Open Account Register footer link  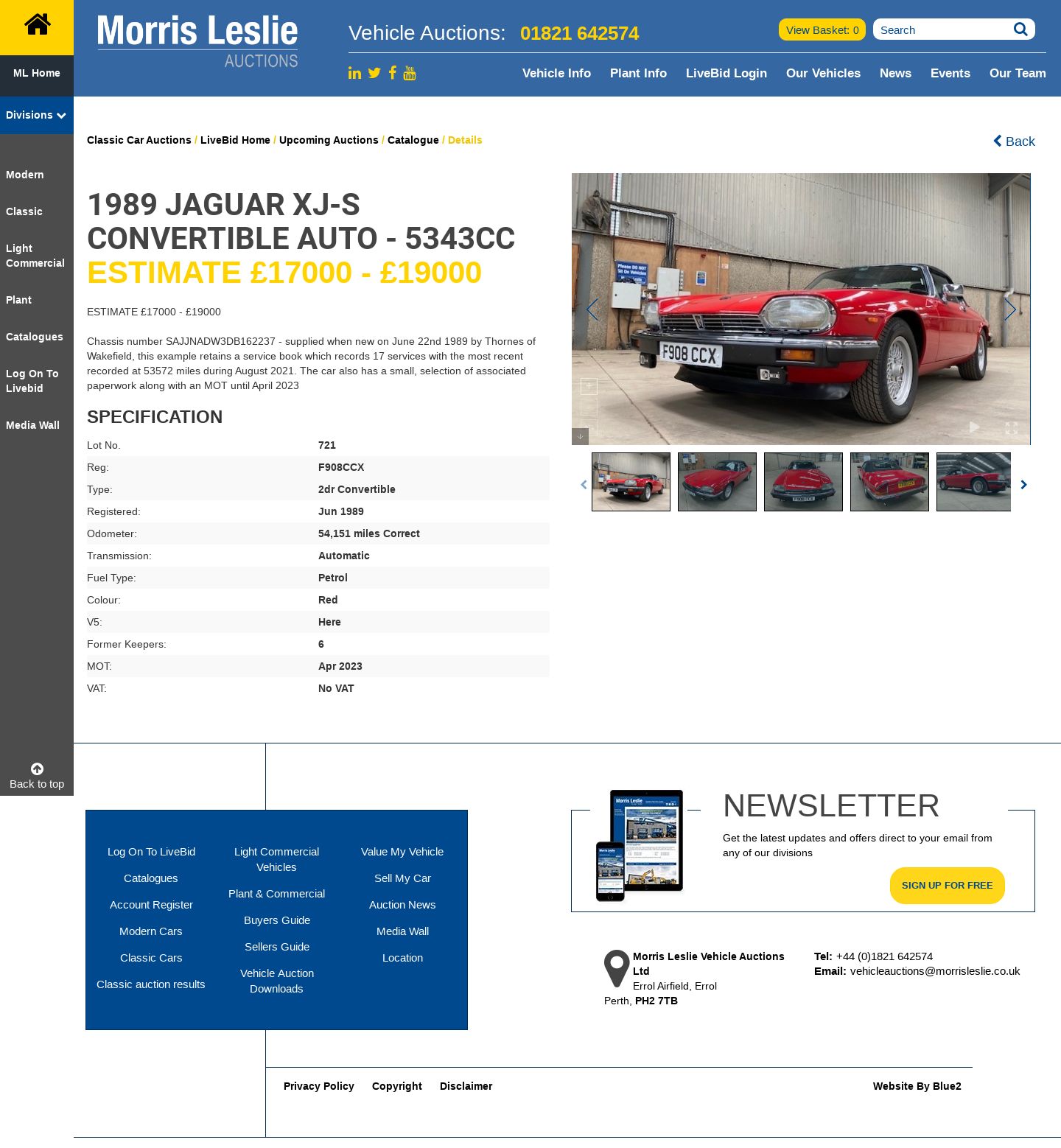pyautogui.click(x=151, y=905)
